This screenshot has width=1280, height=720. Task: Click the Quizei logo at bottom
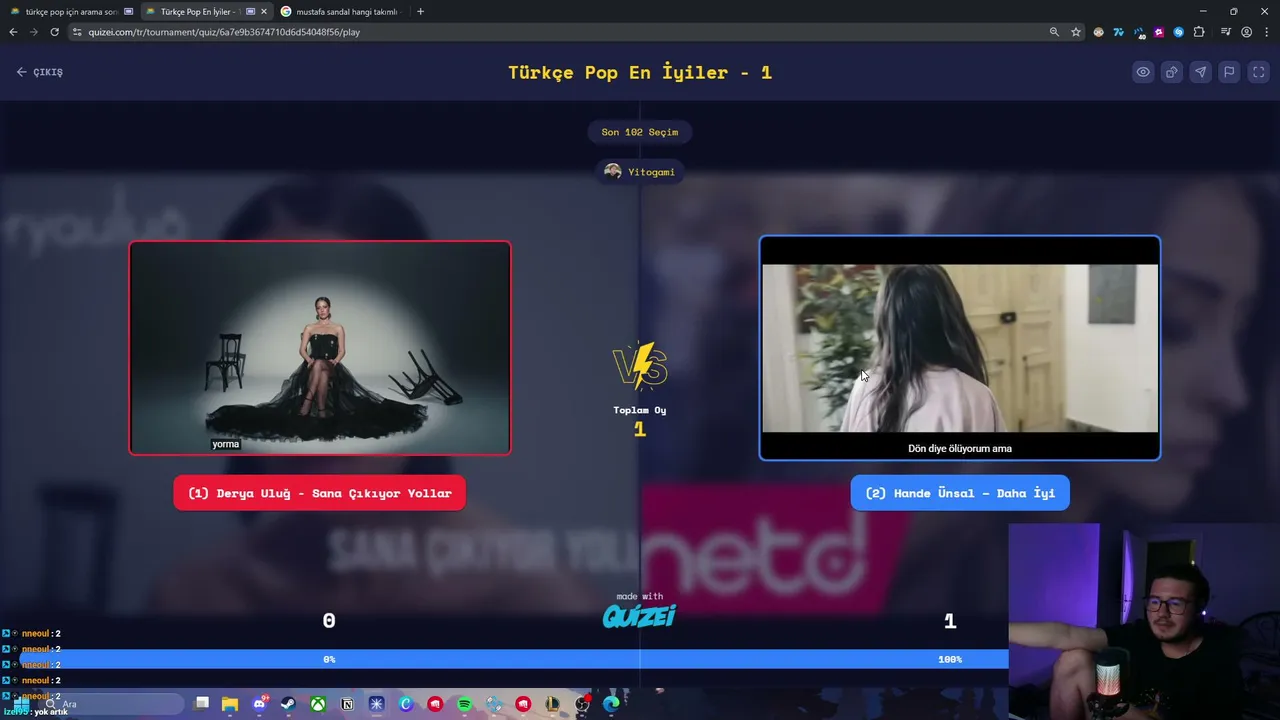coord(640,616)
